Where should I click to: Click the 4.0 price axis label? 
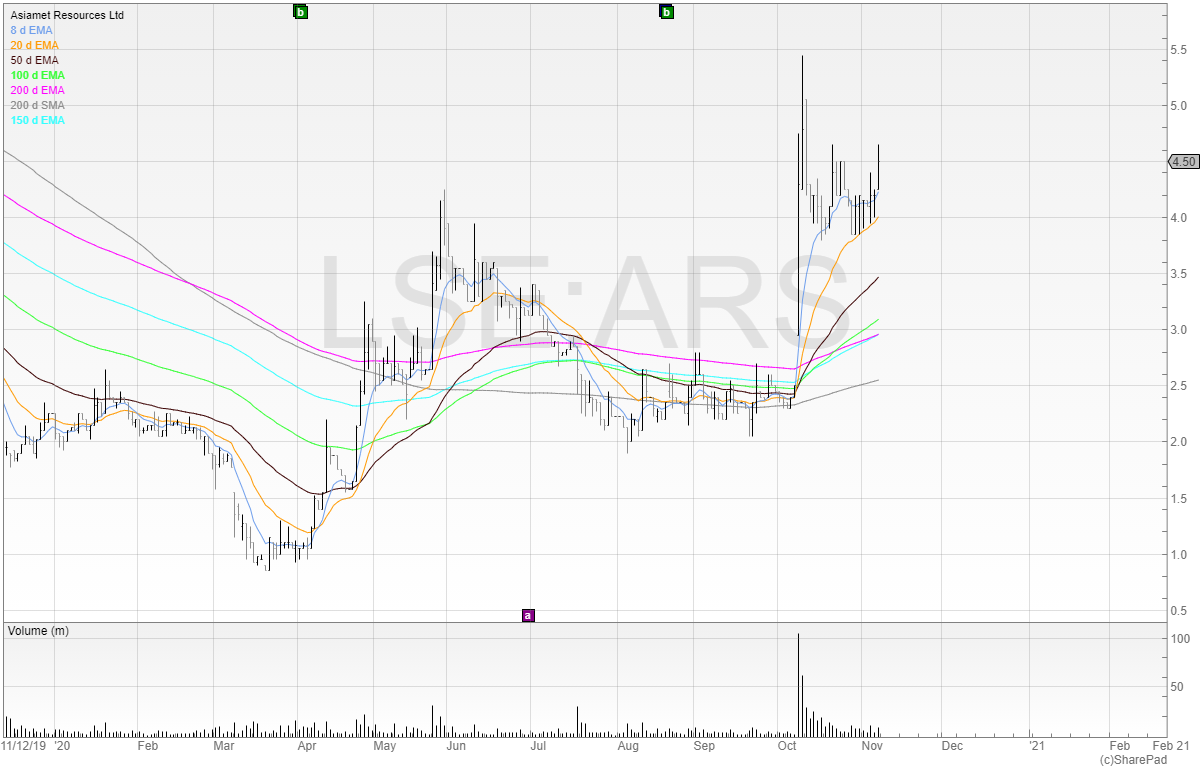pyautogui.click(x=1178, y=218)
